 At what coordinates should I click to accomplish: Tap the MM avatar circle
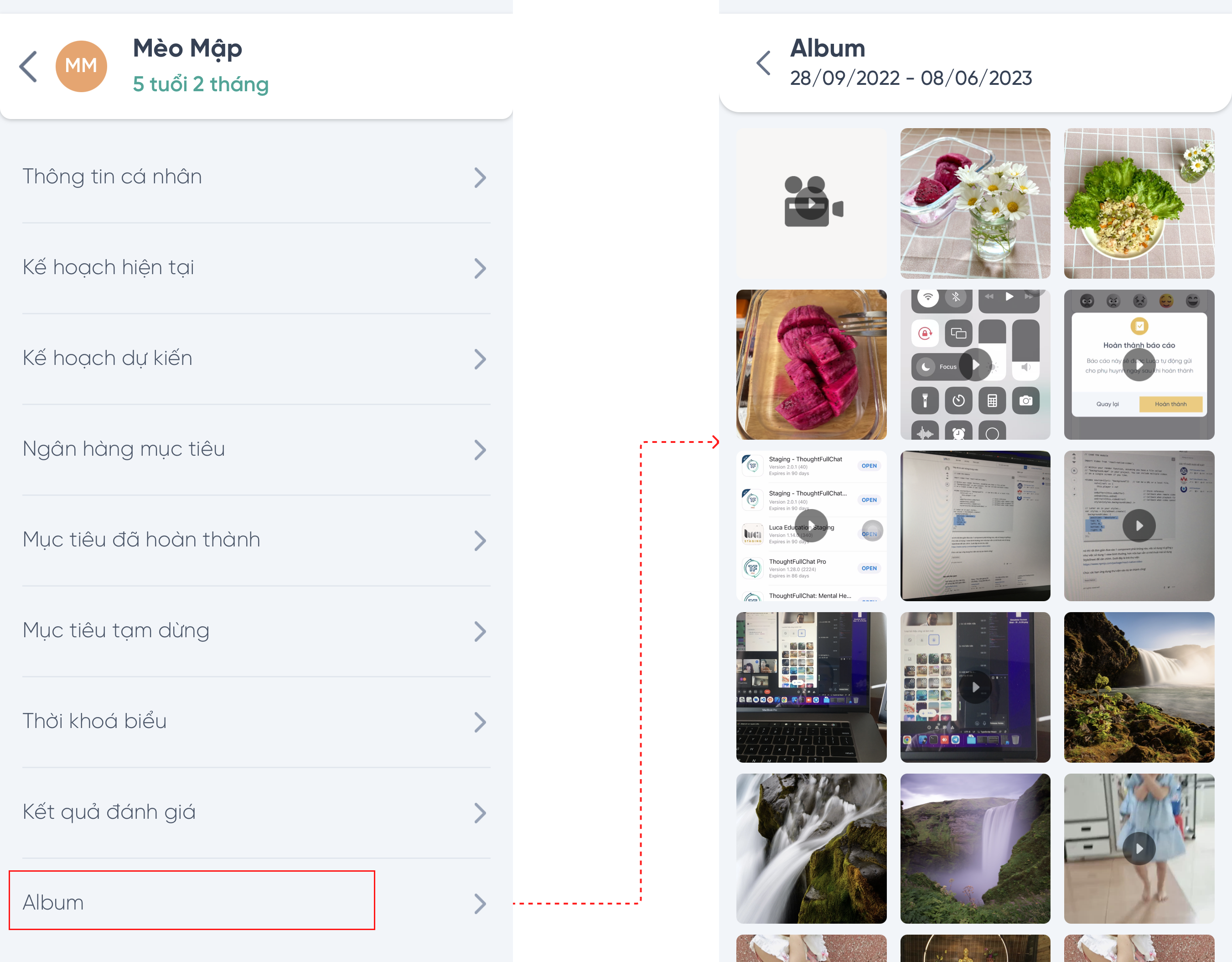[x=81, y=66]
